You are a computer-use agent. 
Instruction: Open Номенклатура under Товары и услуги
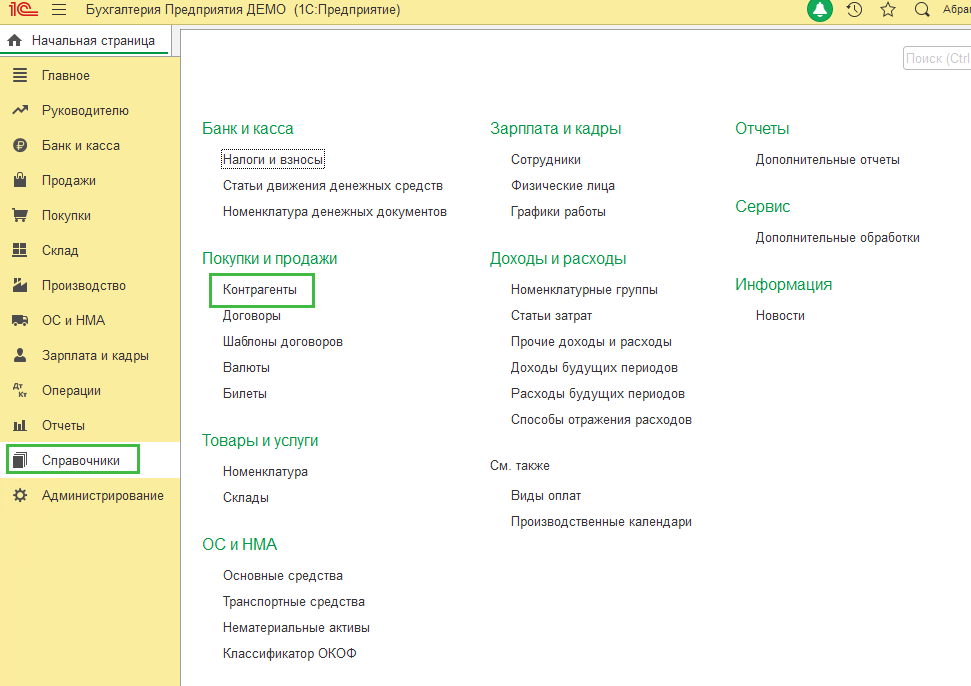tap(265, 472)
